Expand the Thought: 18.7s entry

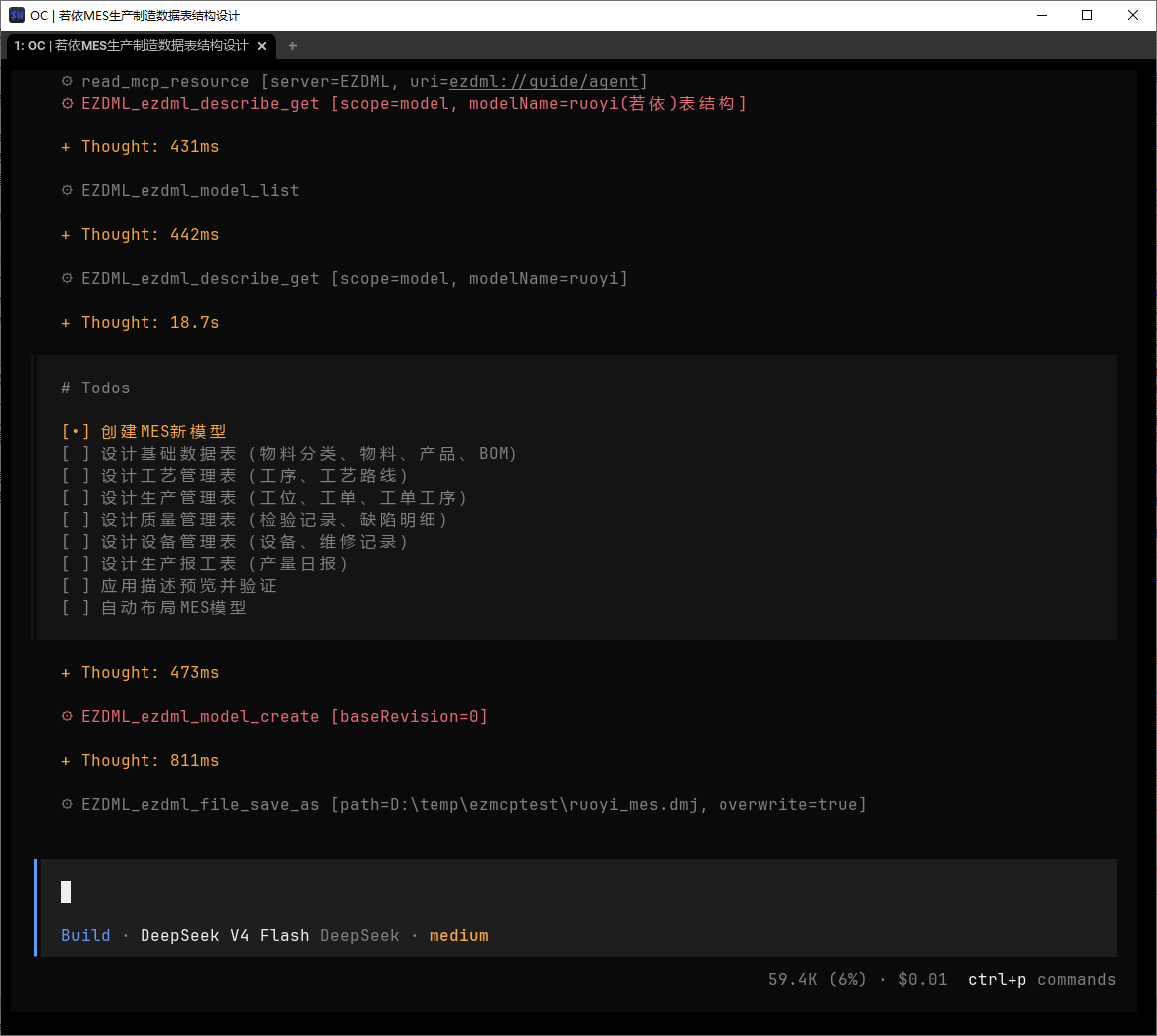click(141, 322)
